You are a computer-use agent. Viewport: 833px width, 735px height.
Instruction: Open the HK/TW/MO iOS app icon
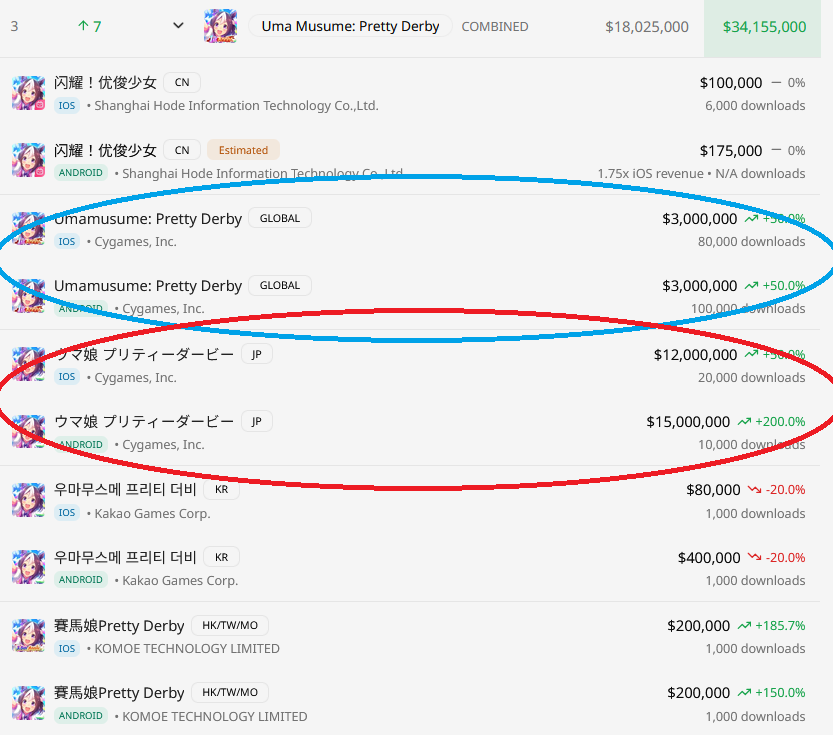29,636
